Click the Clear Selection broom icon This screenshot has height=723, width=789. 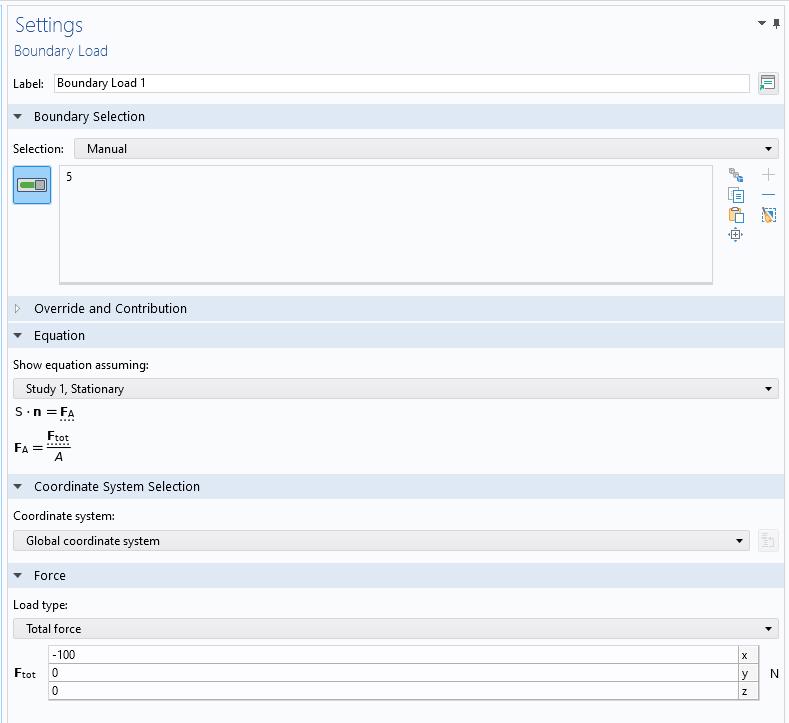(x=768, y=215)
